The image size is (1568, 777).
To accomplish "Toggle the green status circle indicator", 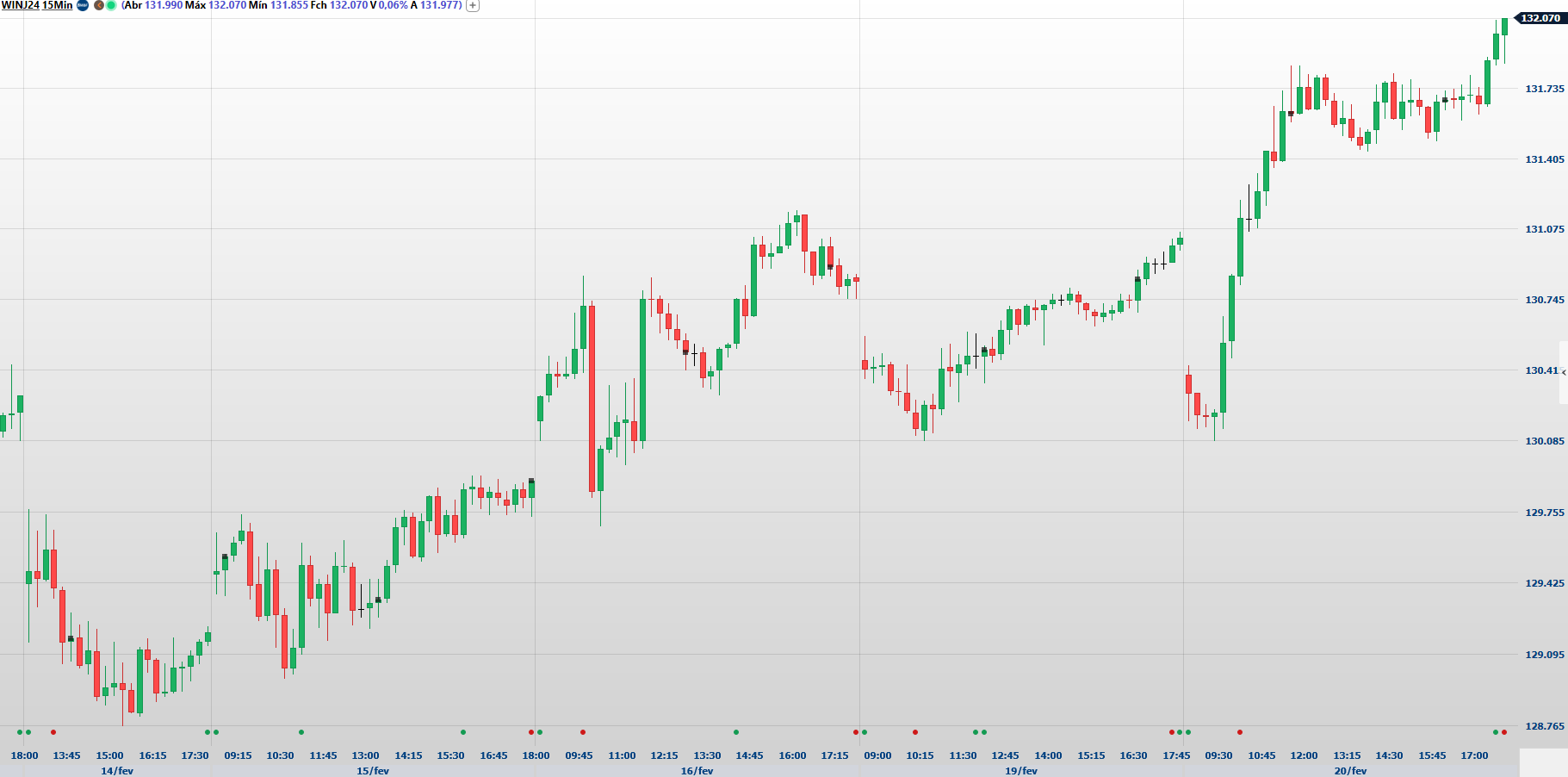I will click(111, 5).
